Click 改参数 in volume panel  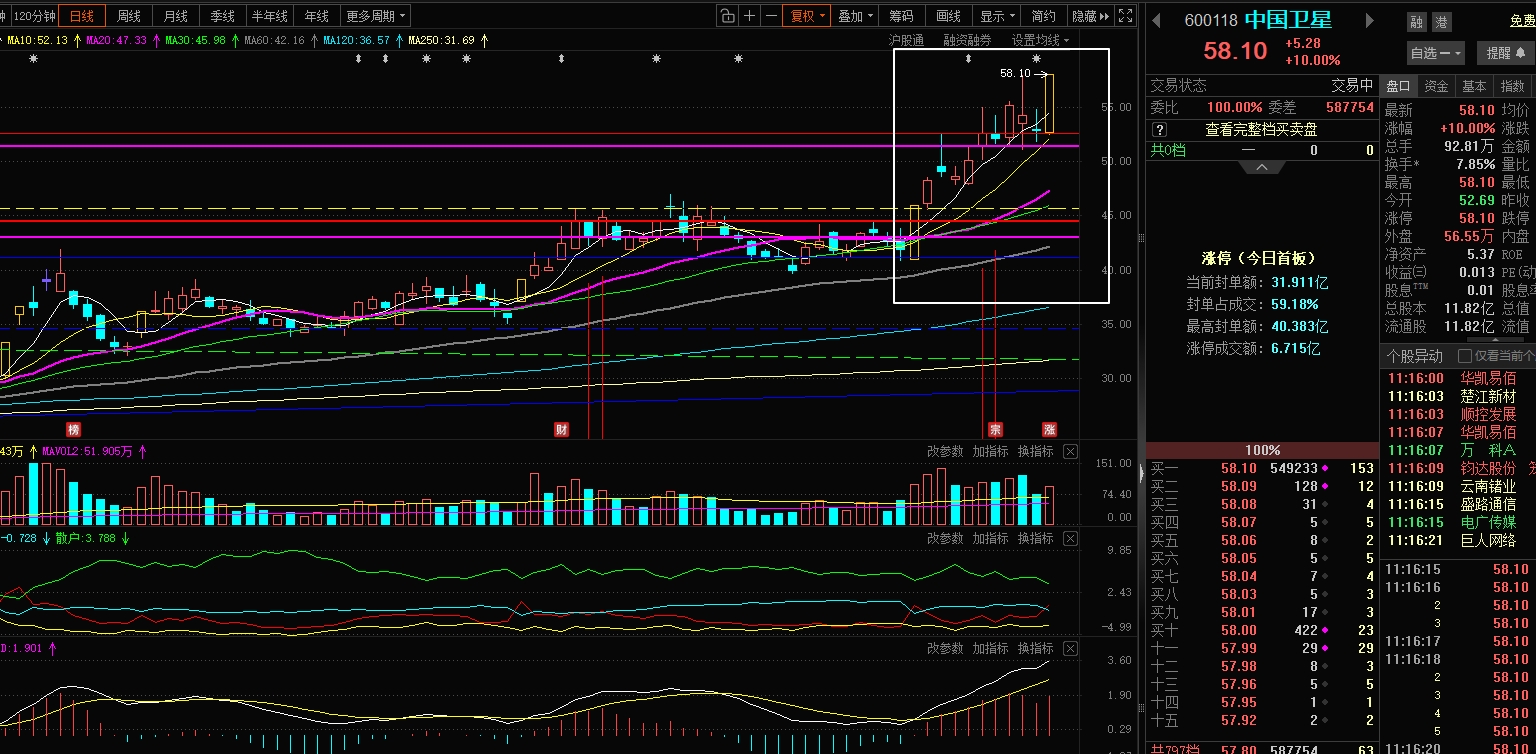(x=945, y=452)
